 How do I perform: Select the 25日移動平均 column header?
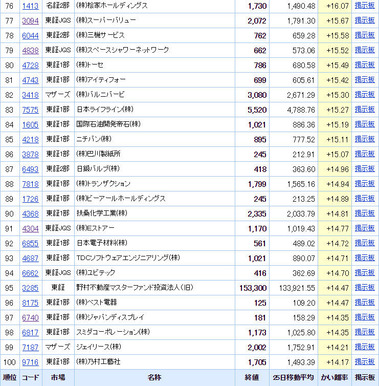(293, 378)
